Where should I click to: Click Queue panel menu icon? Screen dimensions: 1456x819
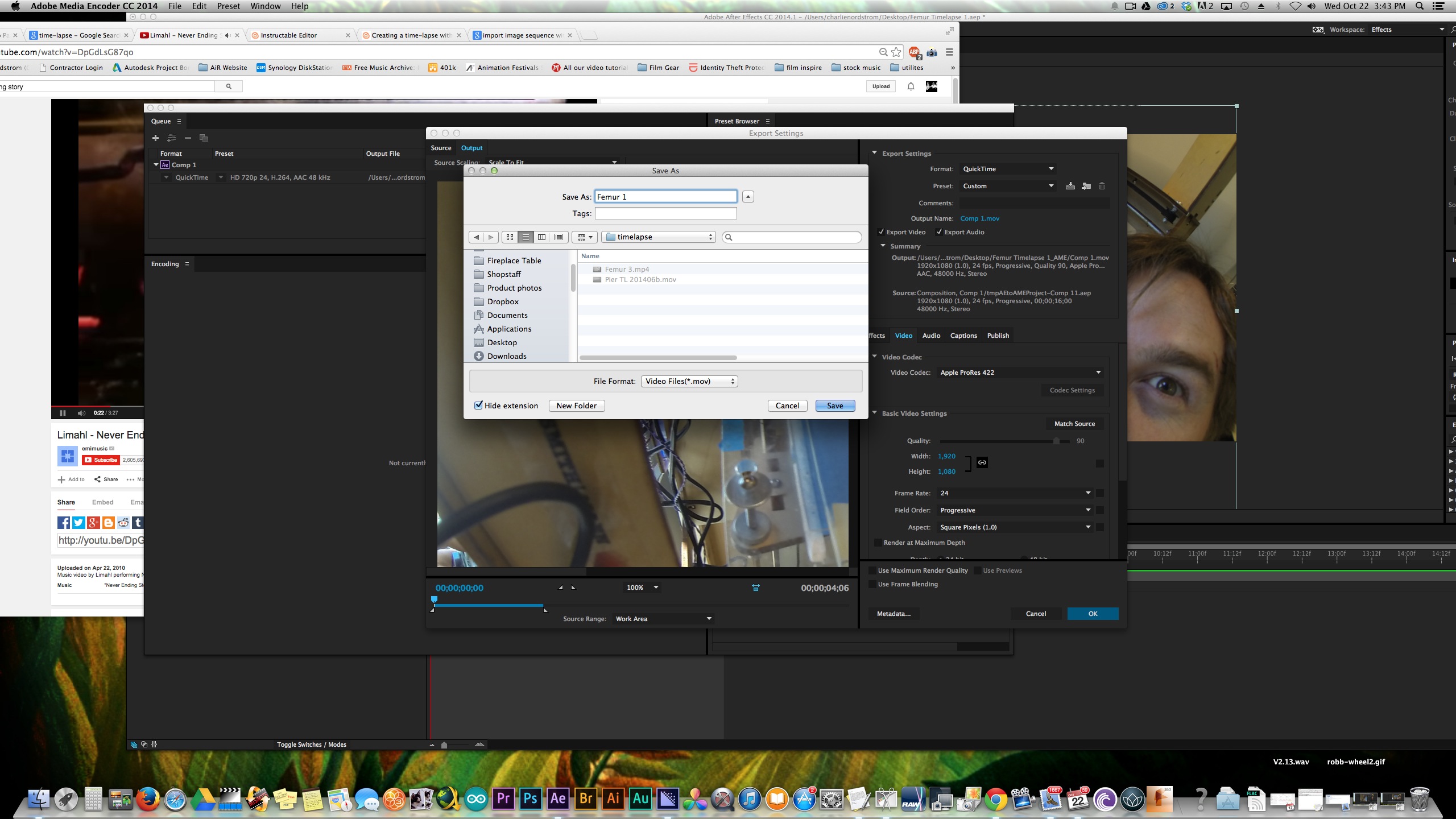[x=179, y=121]
